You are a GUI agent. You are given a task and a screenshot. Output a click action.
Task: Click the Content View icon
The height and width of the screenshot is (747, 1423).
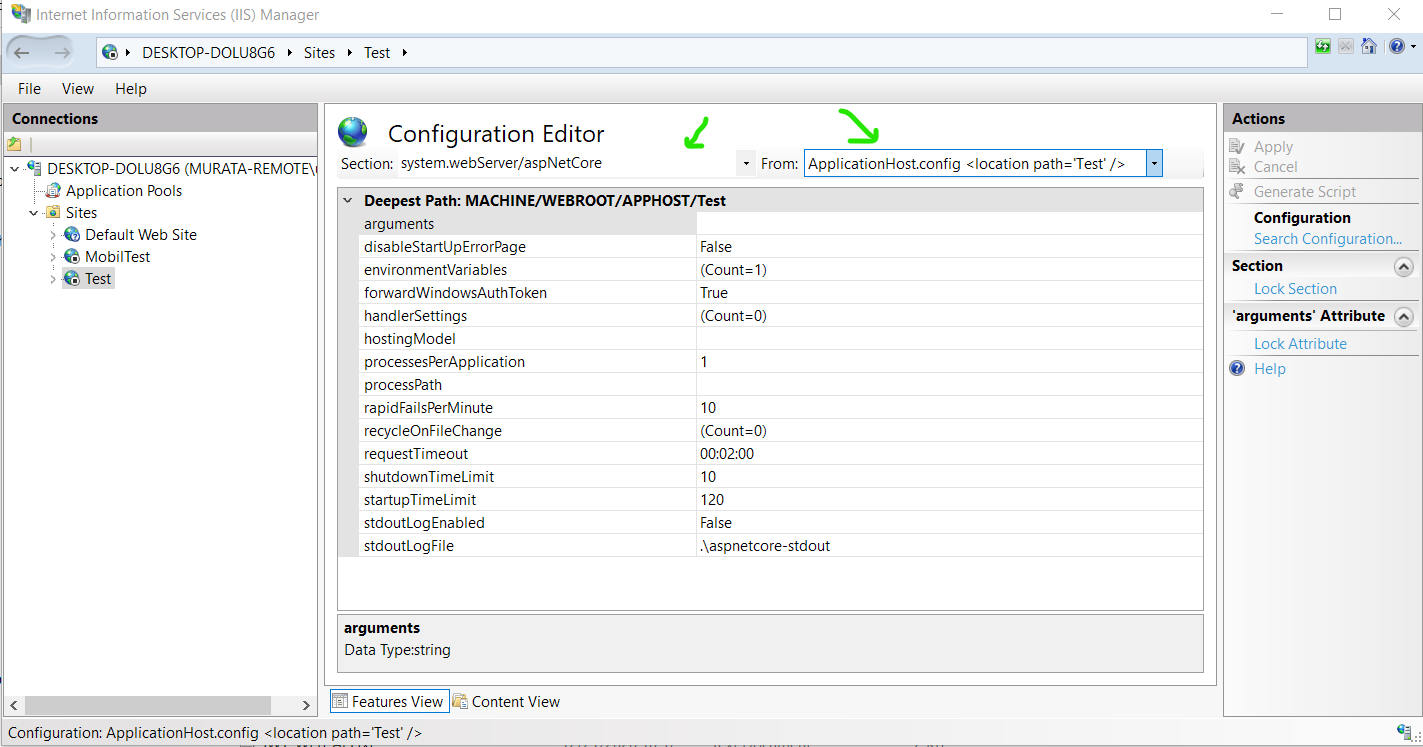point(460,701)
